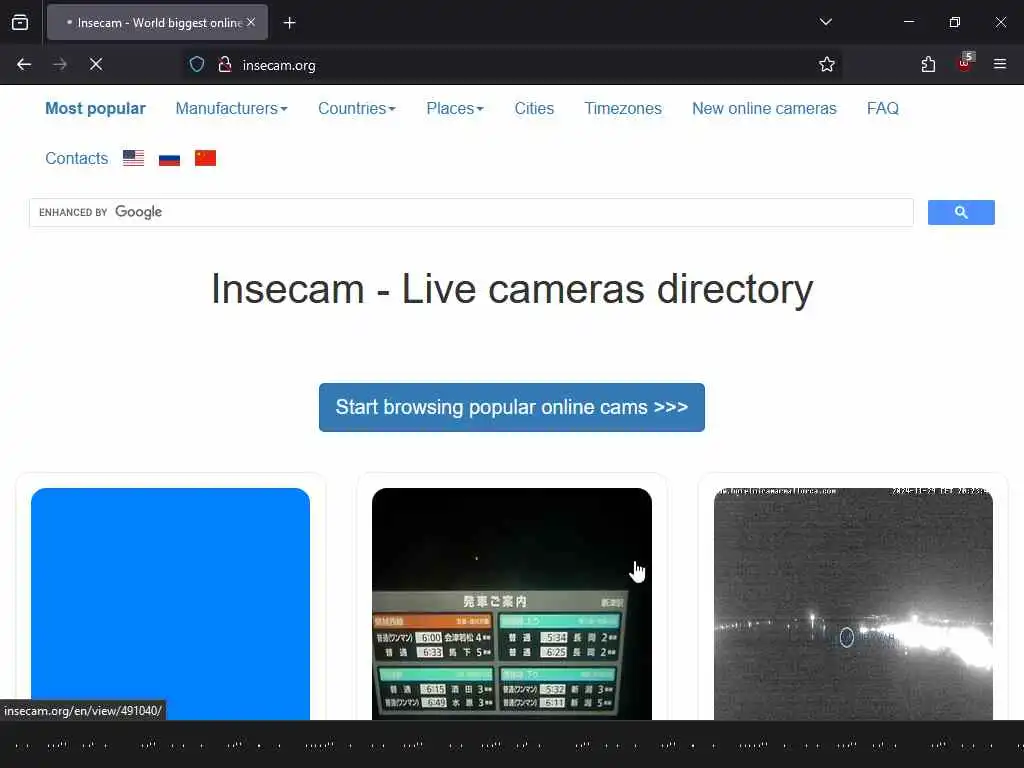Open a new browser tab
The image size is (1024, 768).
pyautogui.click(x=289, y=23)
